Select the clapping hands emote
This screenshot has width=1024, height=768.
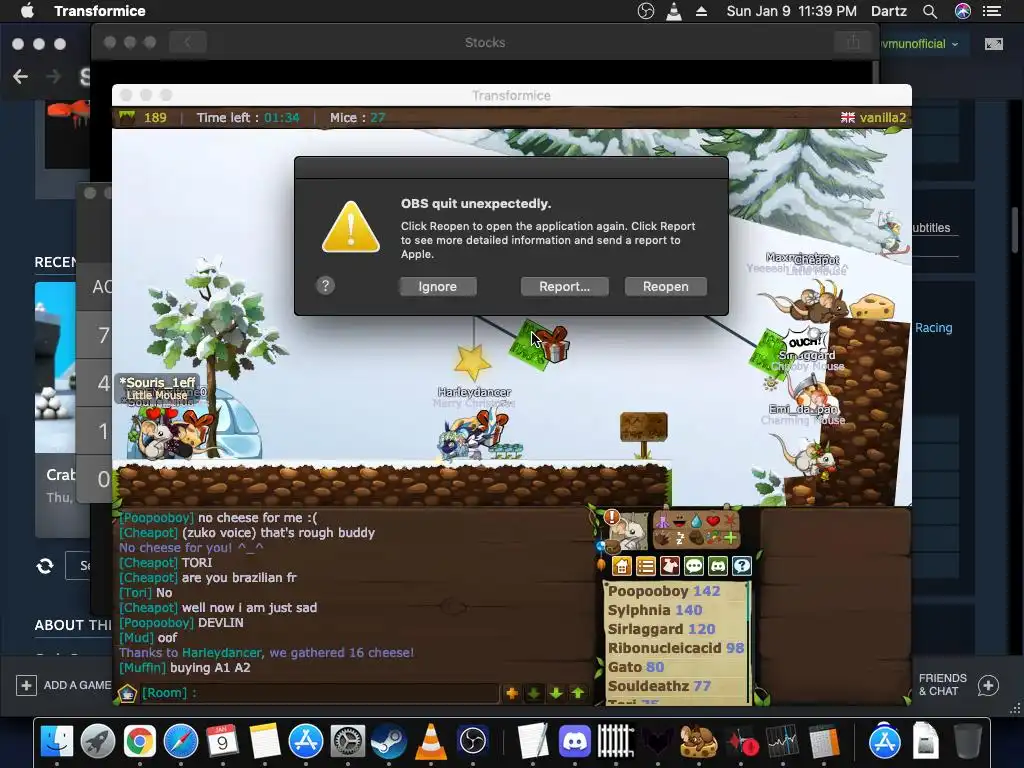[663, 539]
